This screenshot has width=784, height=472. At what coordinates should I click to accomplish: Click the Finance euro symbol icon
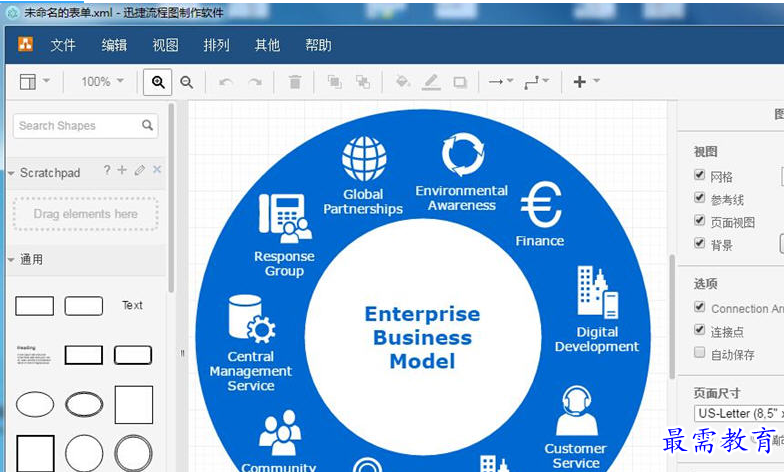(541, 205)
